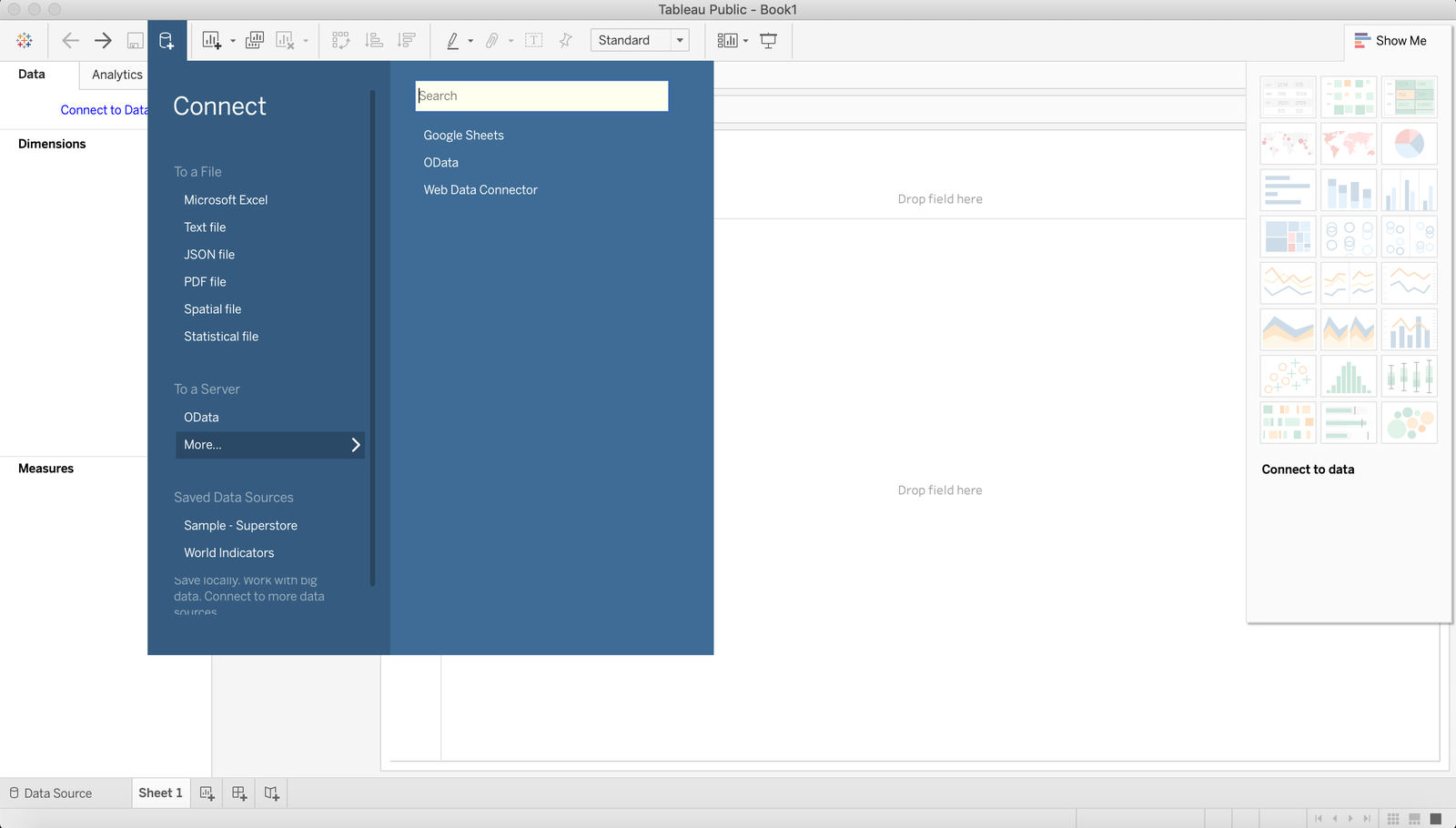Click the Duplicate sheet toolbar icon

255,40
